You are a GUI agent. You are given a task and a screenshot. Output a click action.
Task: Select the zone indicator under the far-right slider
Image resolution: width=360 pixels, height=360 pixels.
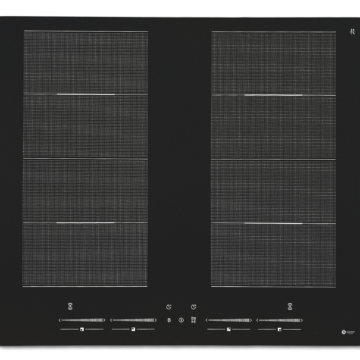coord(279,329)
